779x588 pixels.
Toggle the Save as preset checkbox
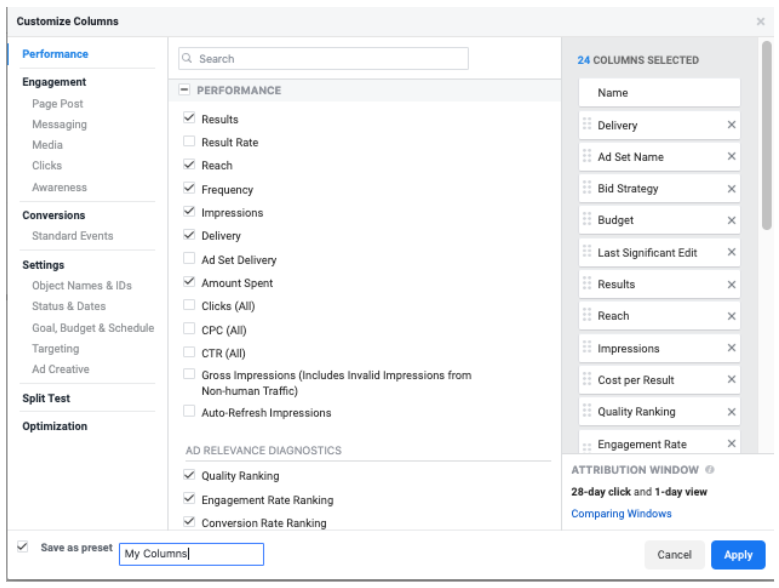click(23, 548)
